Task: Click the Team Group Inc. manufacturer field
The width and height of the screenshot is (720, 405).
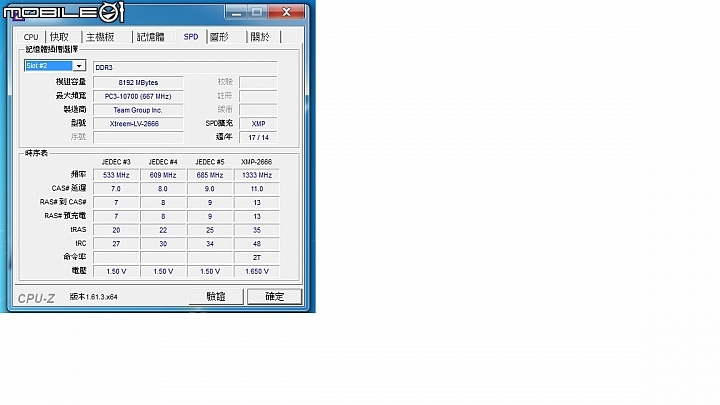Action: [x=138, y=110]
